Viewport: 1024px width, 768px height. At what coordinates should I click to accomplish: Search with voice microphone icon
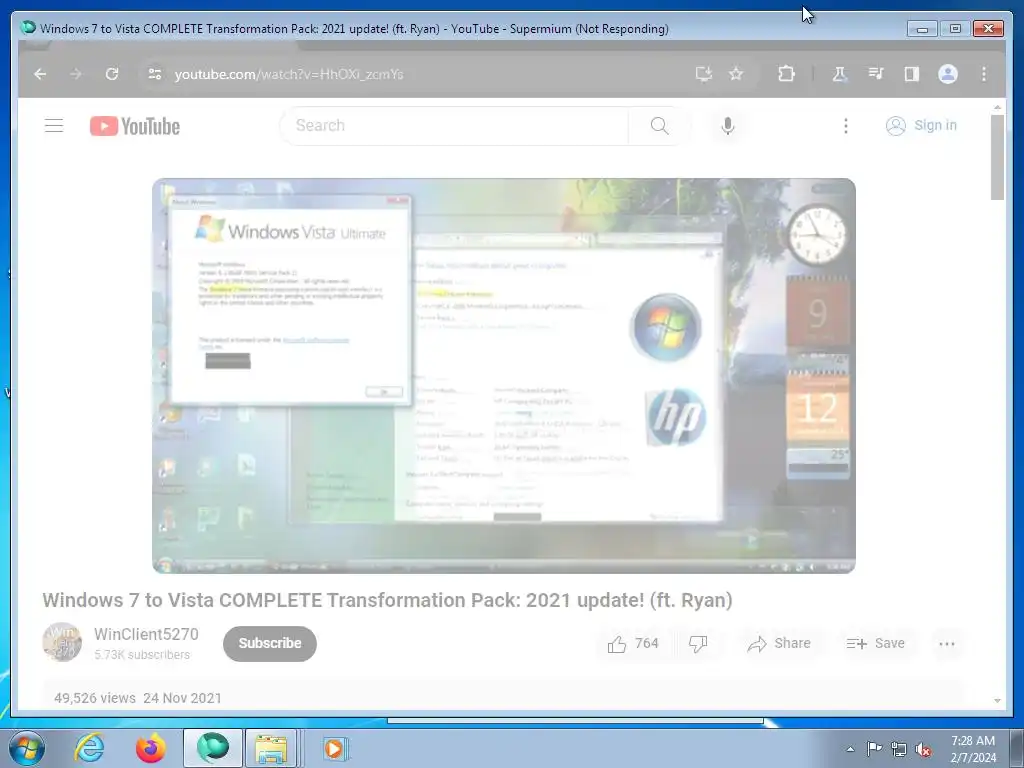(x=728, y=125)
